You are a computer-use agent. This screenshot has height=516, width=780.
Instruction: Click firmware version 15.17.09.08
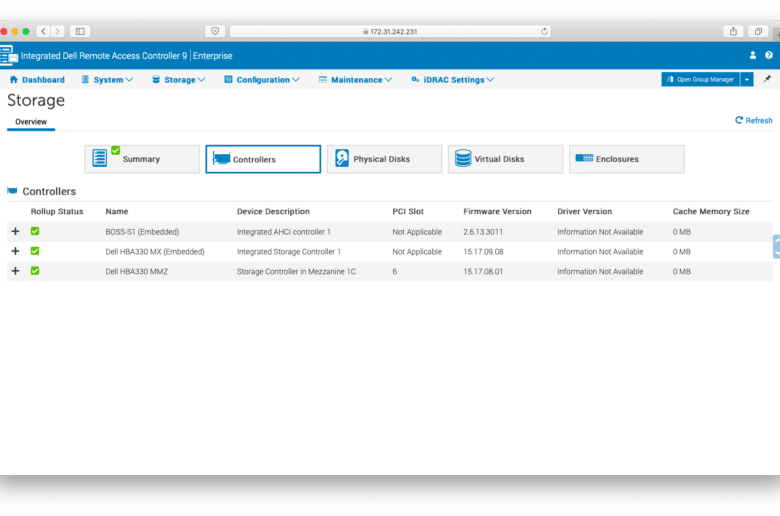[484, 252]
